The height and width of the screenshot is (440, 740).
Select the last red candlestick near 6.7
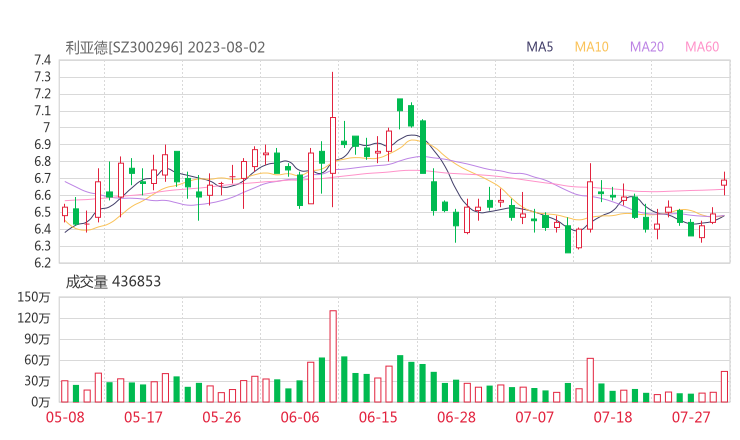point(724,183)
